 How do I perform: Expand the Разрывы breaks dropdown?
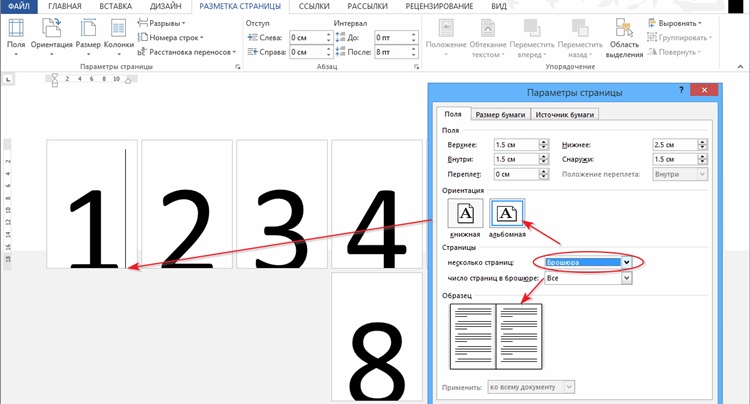click(162, 23)
